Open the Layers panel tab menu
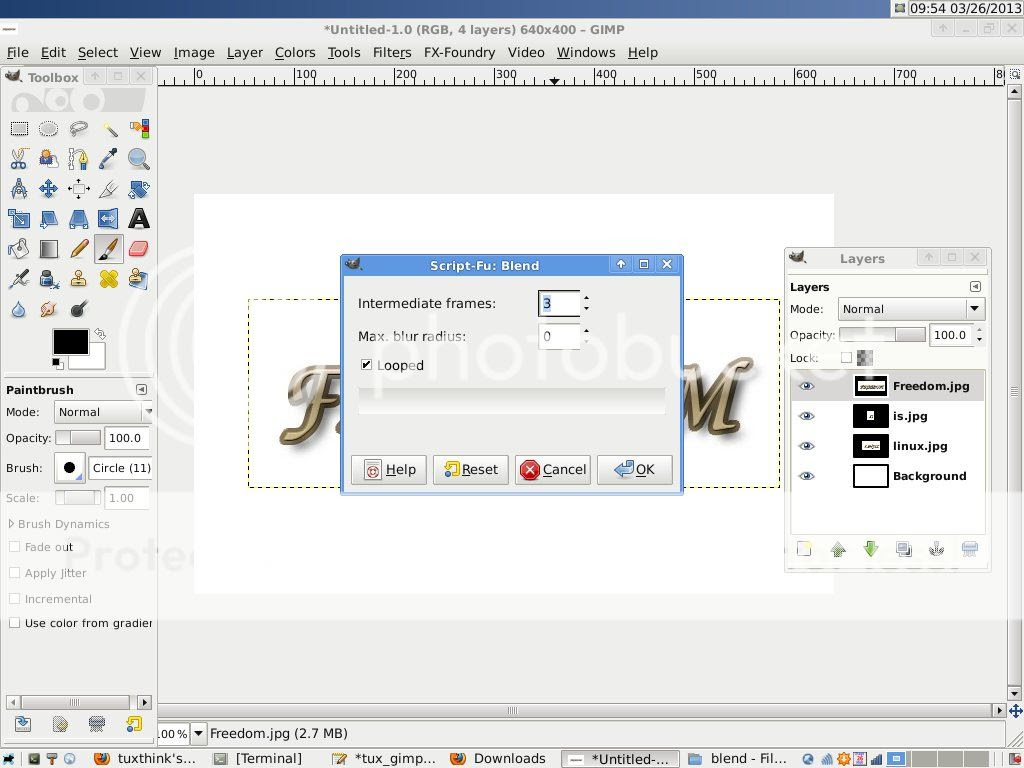Screen dimensions: 1024x768 (x=975, y=287)
